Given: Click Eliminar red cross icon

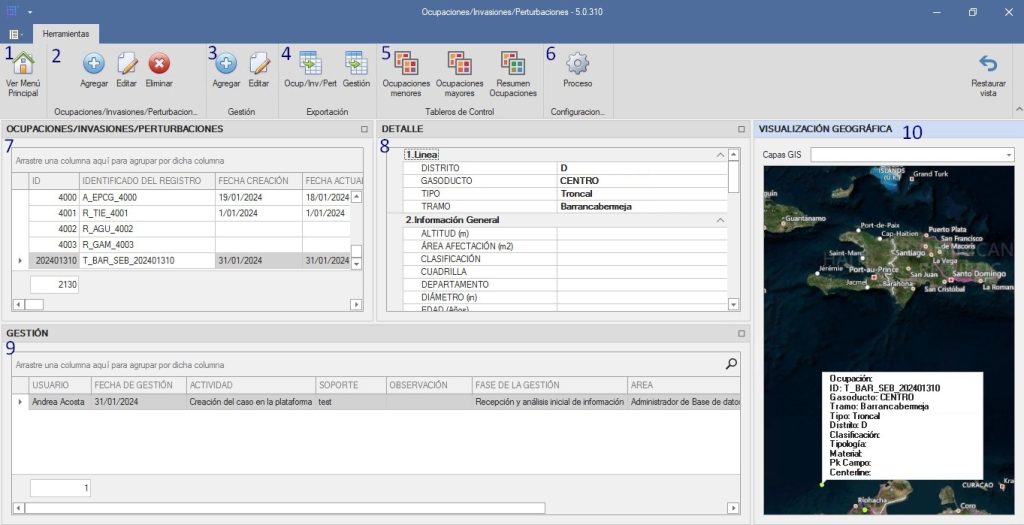Looking at the screenshot, I should pos(159,65).
